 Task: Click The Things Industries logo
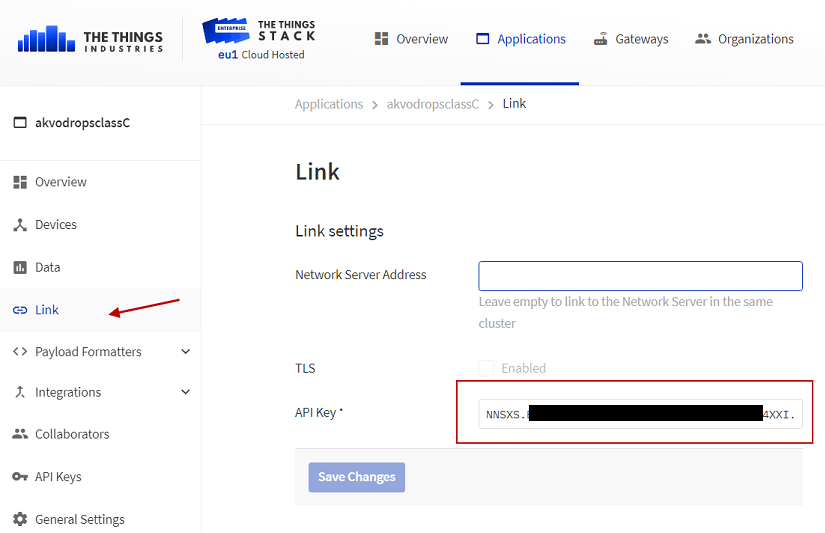click(x=90, y=39)
